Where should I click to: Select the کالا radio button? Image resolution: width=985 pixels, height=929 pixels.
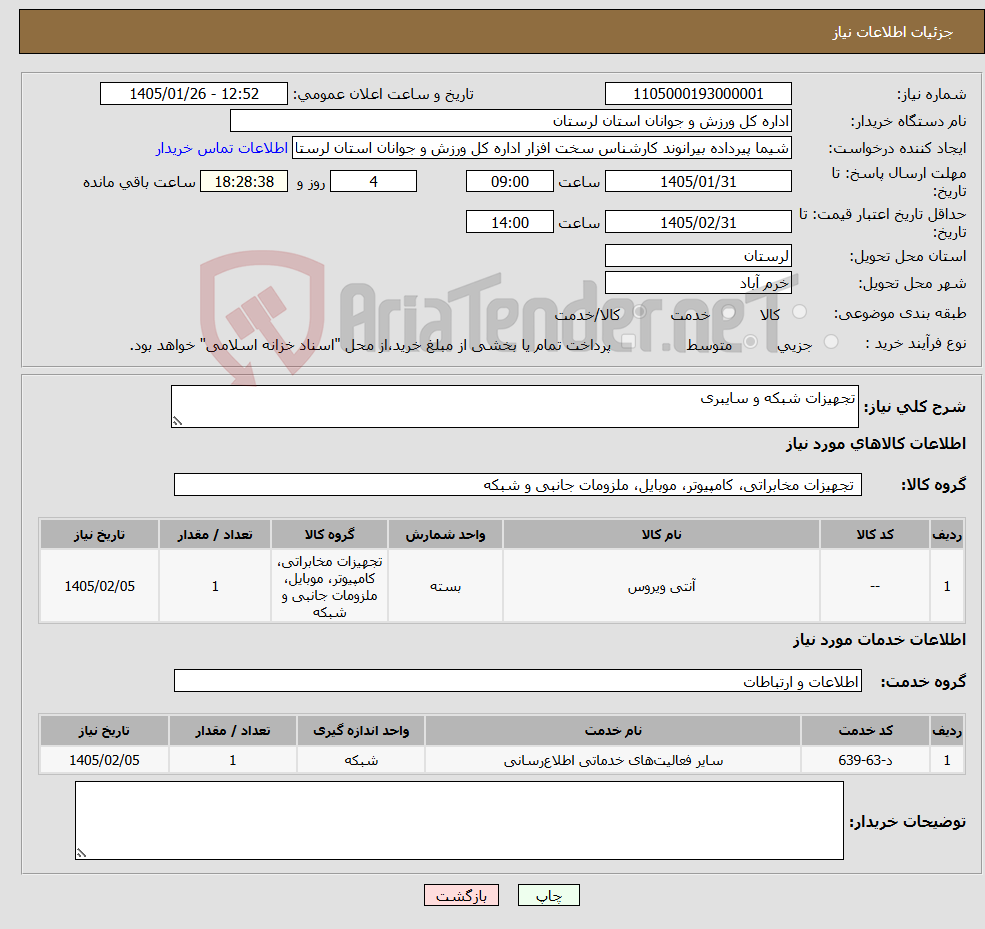(x=800, y=312)
